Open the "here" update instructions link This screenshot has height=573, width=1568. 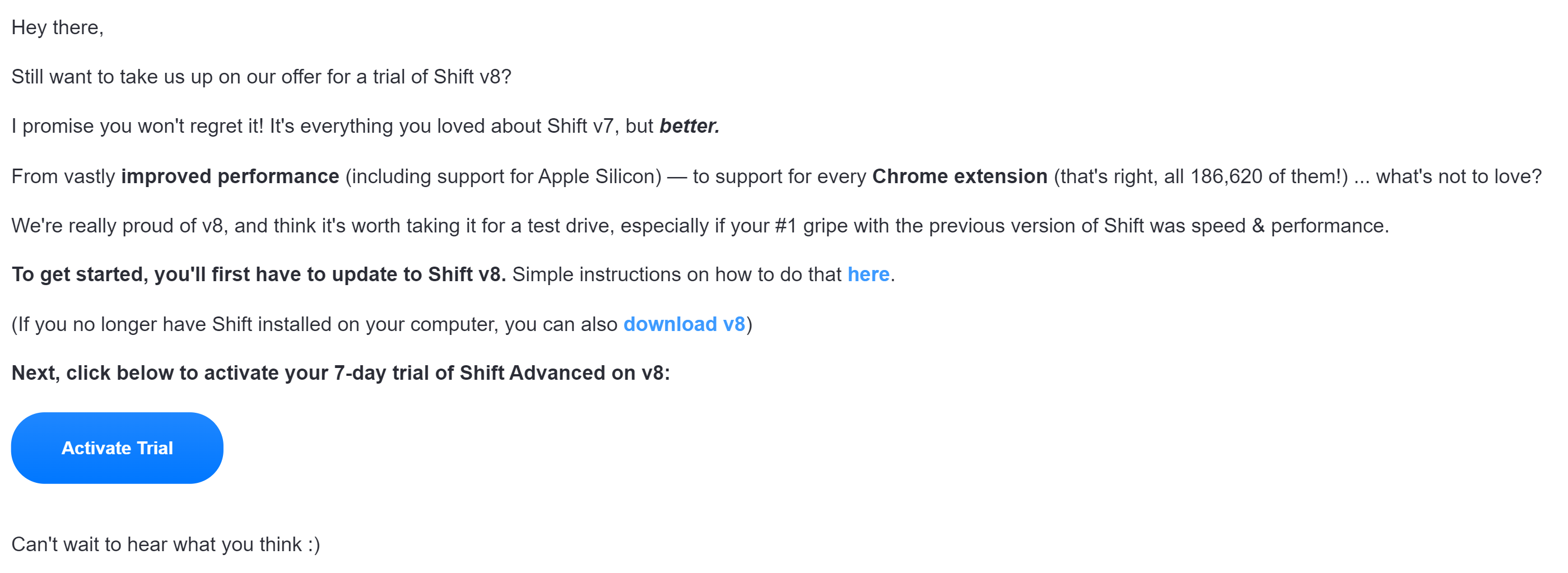(x=868, y=274)
